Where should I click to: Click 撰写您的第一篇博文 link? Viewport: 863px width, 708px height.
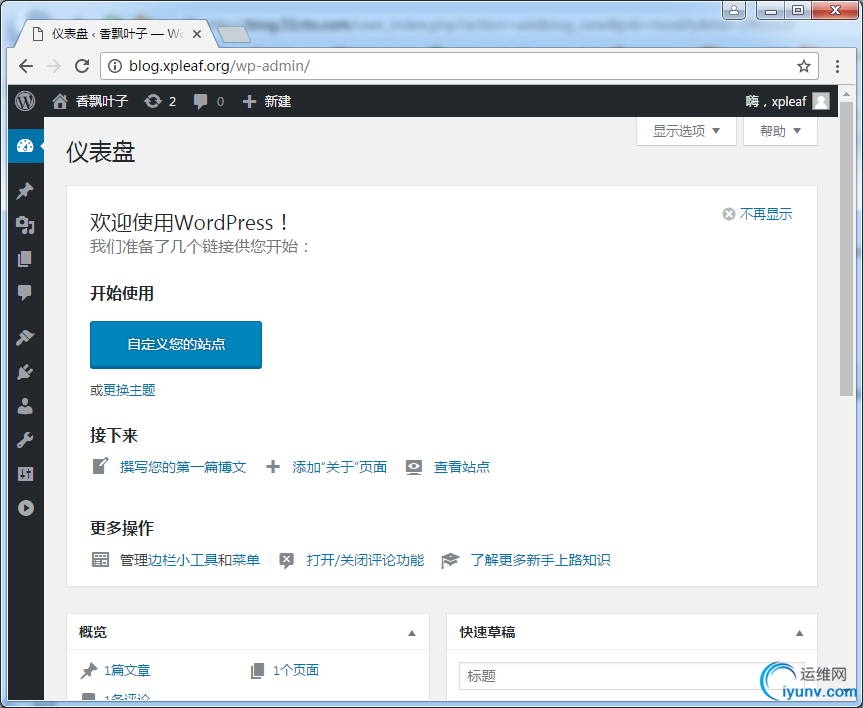pos(183,467)
